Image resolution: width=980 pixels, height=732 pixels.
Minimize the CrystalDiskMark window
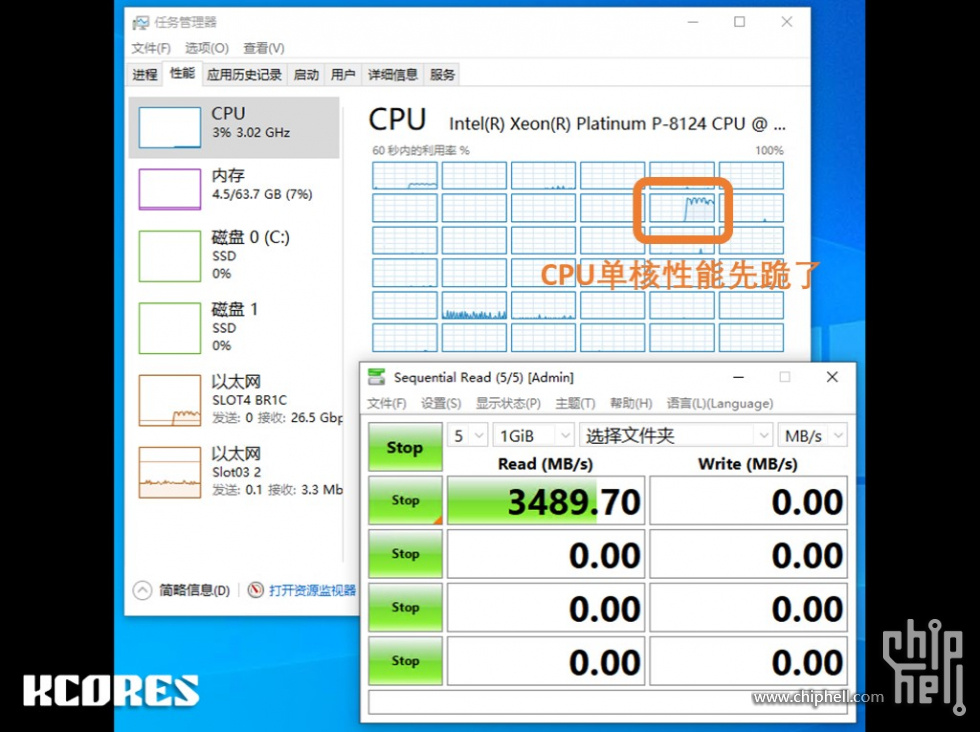738,377
